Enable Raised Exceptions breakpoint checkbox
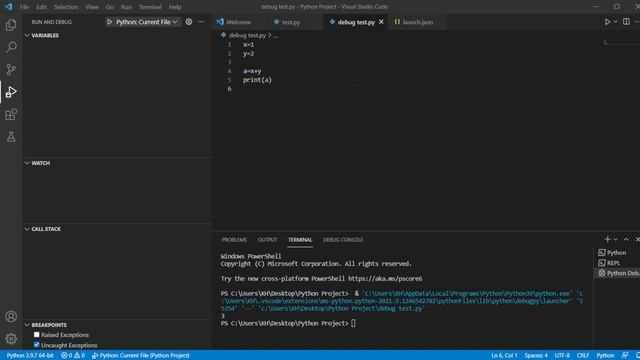This screenshot has width=640, height=360. 37,335
